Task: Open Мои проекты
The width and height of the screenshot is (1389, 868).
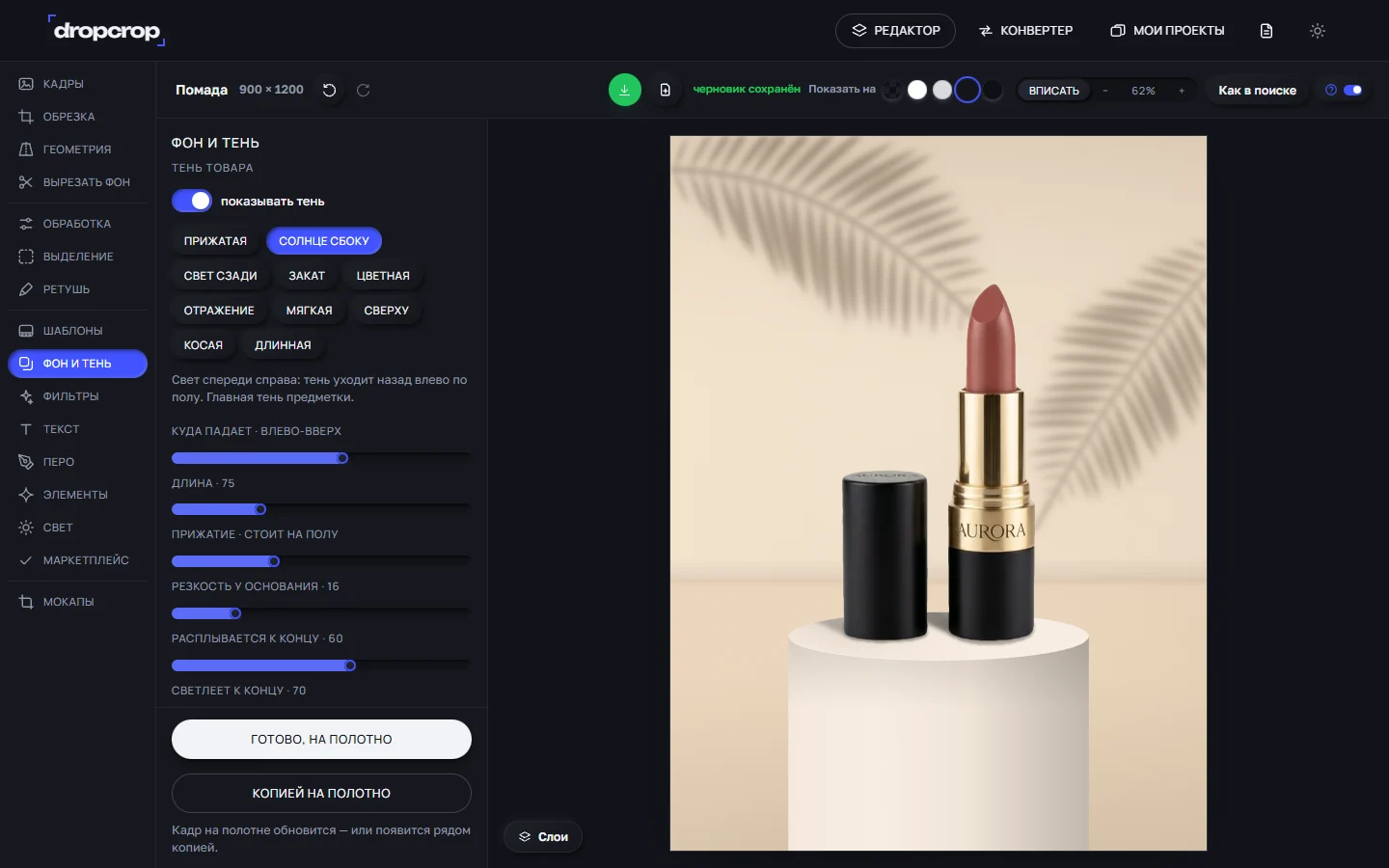Action: (1167, 31)
